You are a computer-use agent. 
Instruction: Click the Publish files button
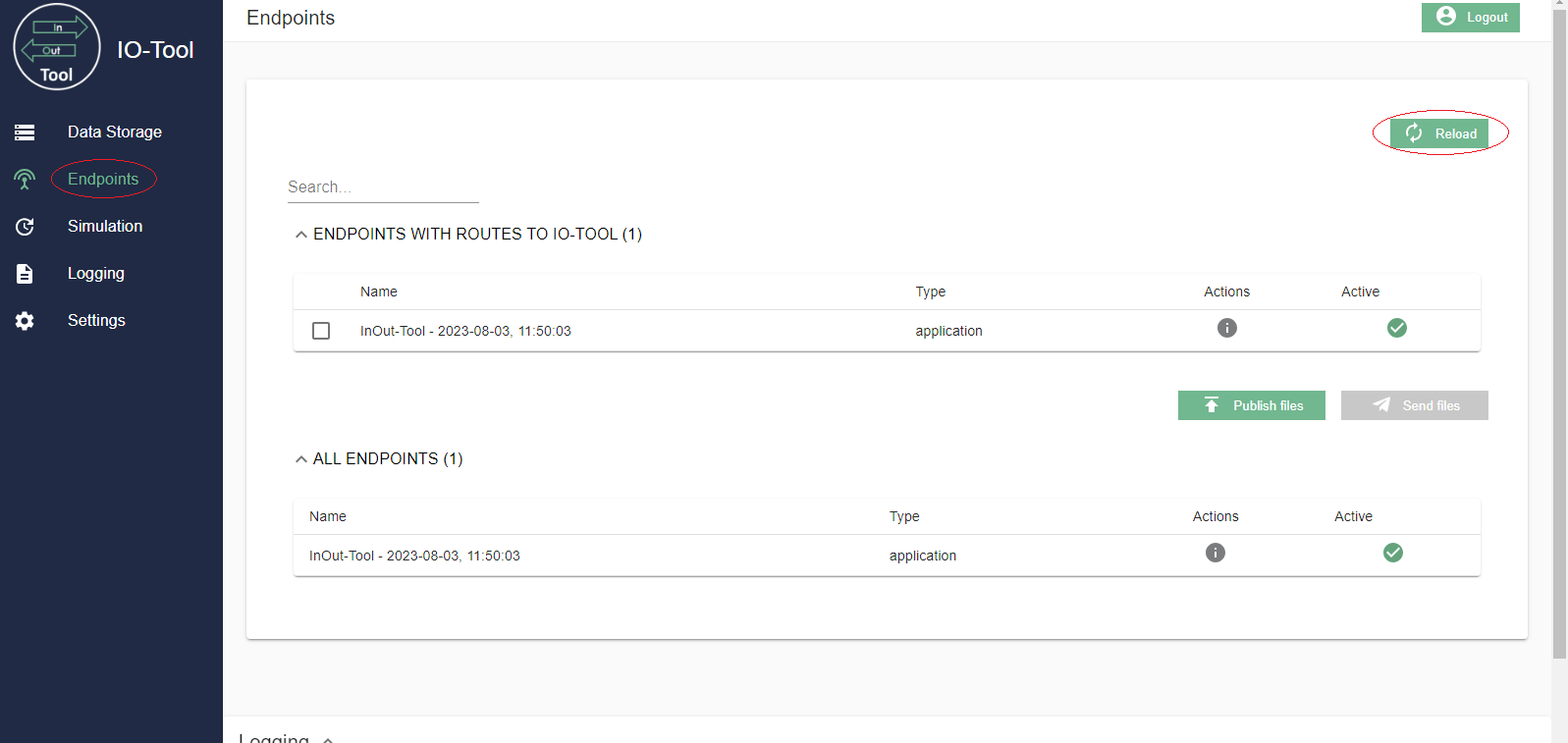click(1251, 404)
